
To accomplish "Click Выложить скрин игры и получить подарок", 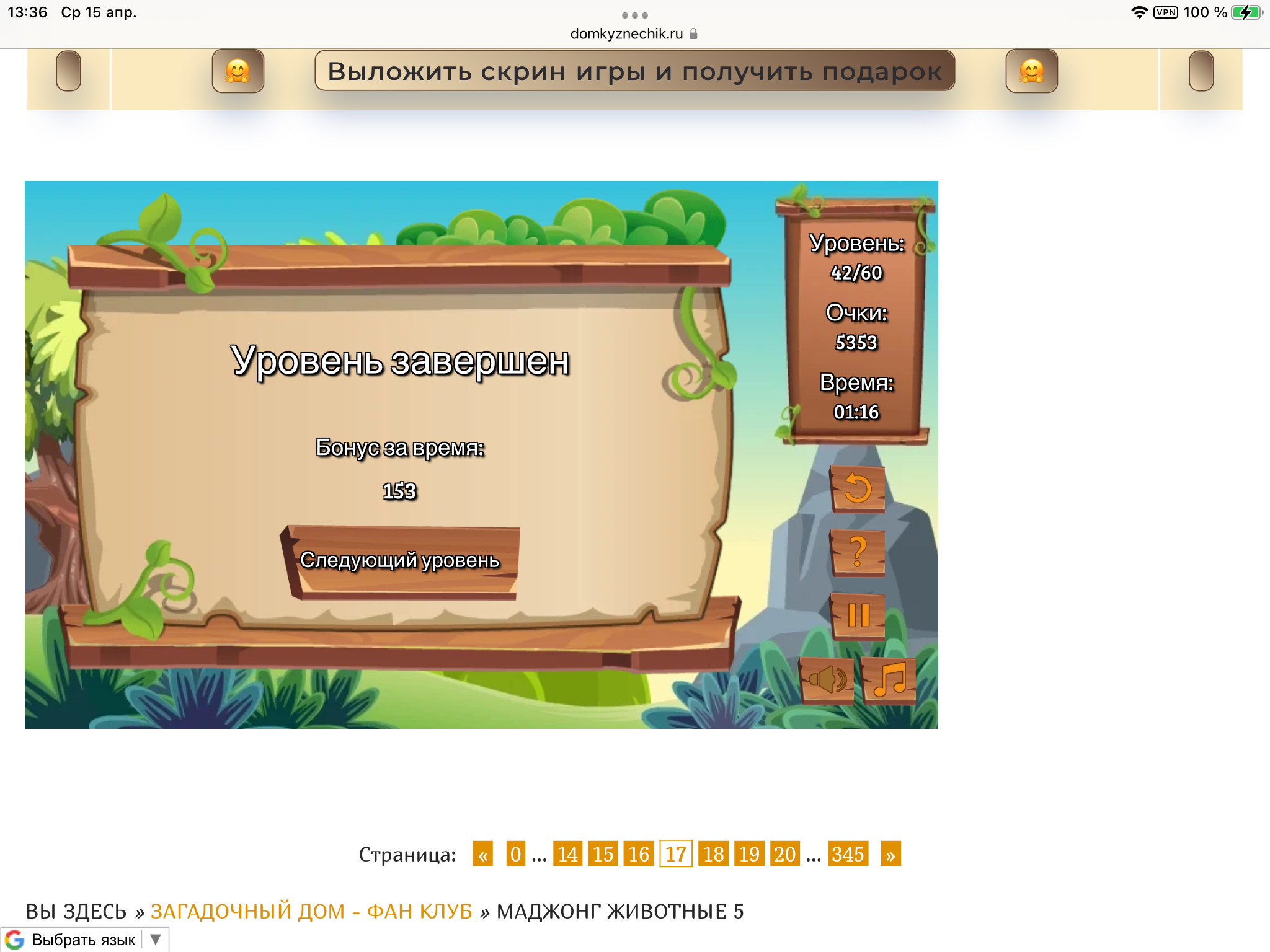I will (634, 71).
